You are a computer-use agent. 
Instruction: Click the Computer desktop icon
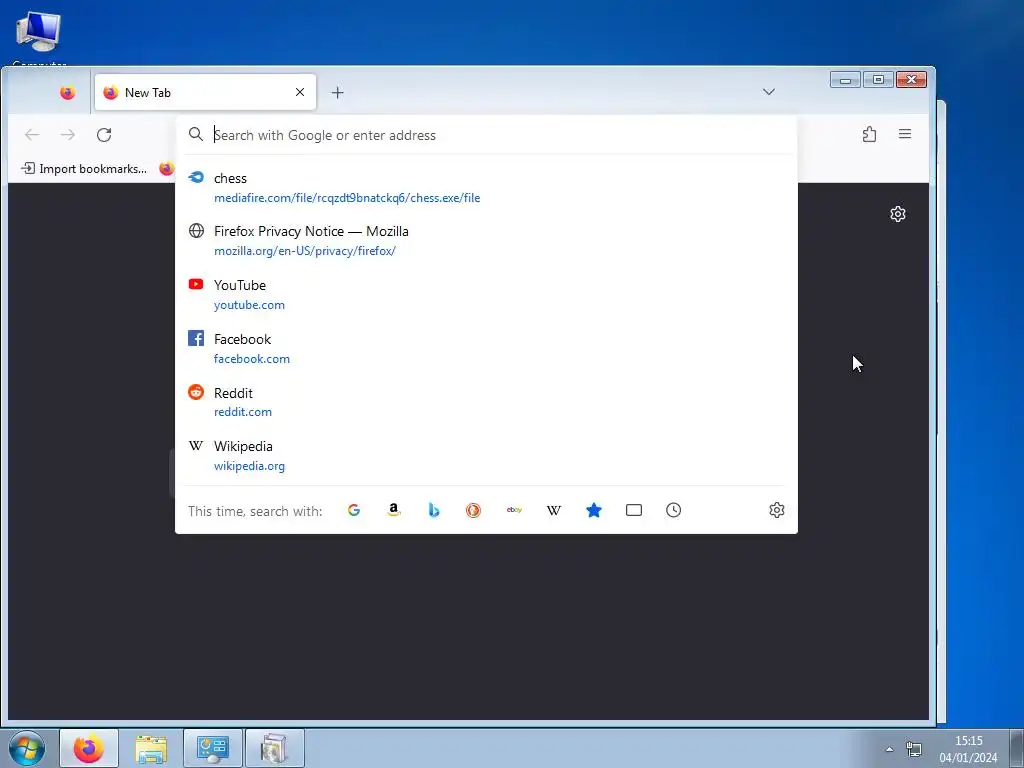[x=39, y=38]
